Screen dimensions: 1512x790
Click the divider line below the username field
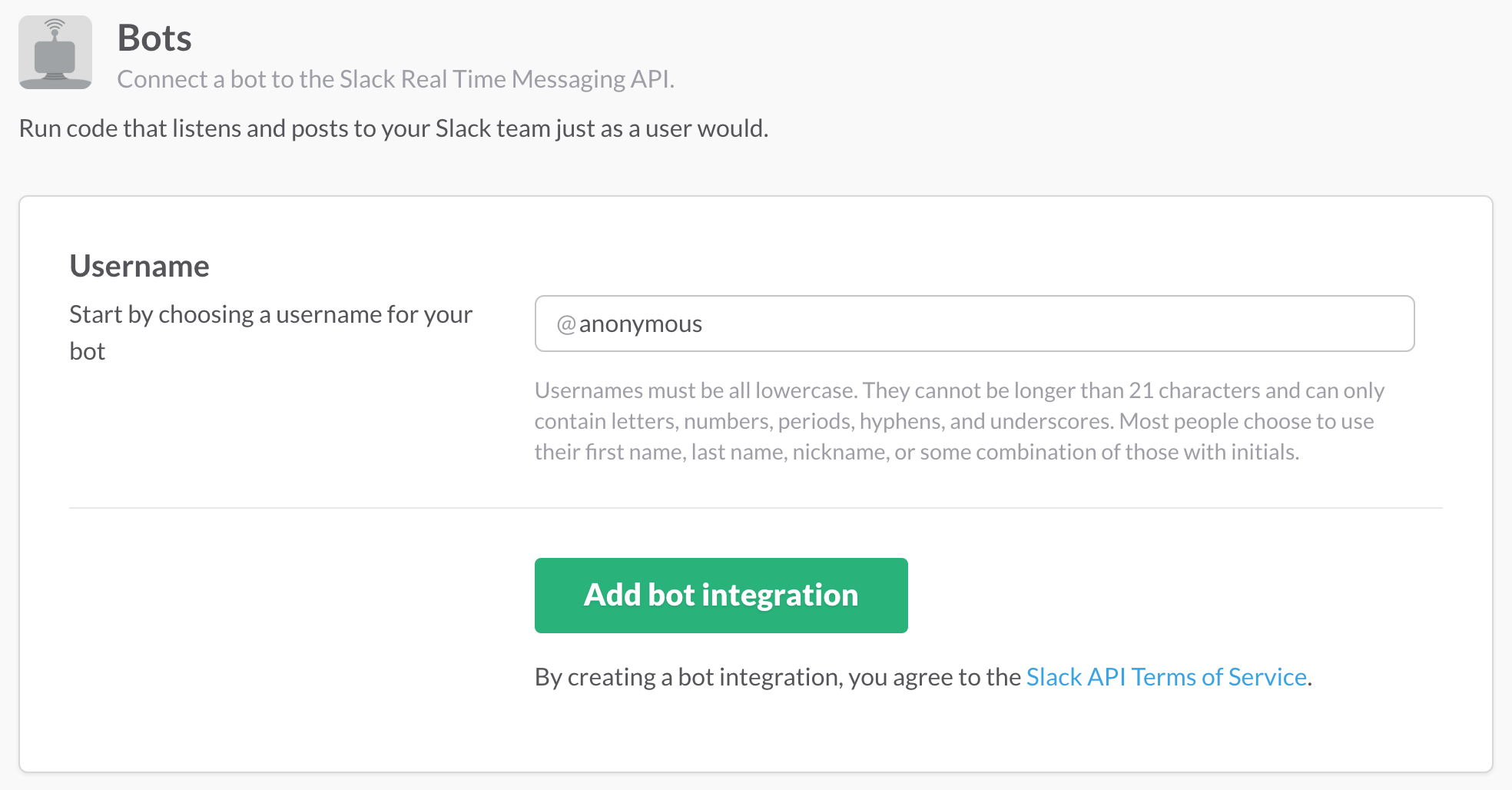pos(755,507)
